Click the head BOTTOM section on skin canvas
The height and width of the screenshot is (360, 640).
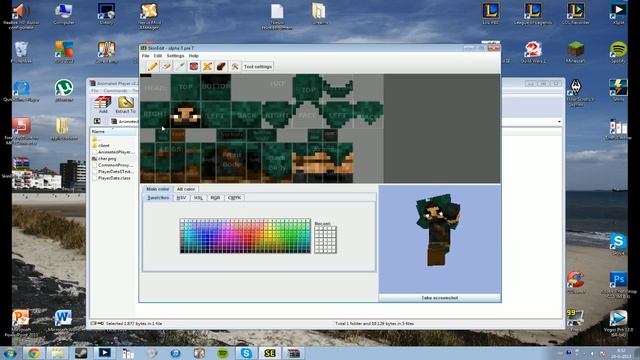[x=216, y=87]
